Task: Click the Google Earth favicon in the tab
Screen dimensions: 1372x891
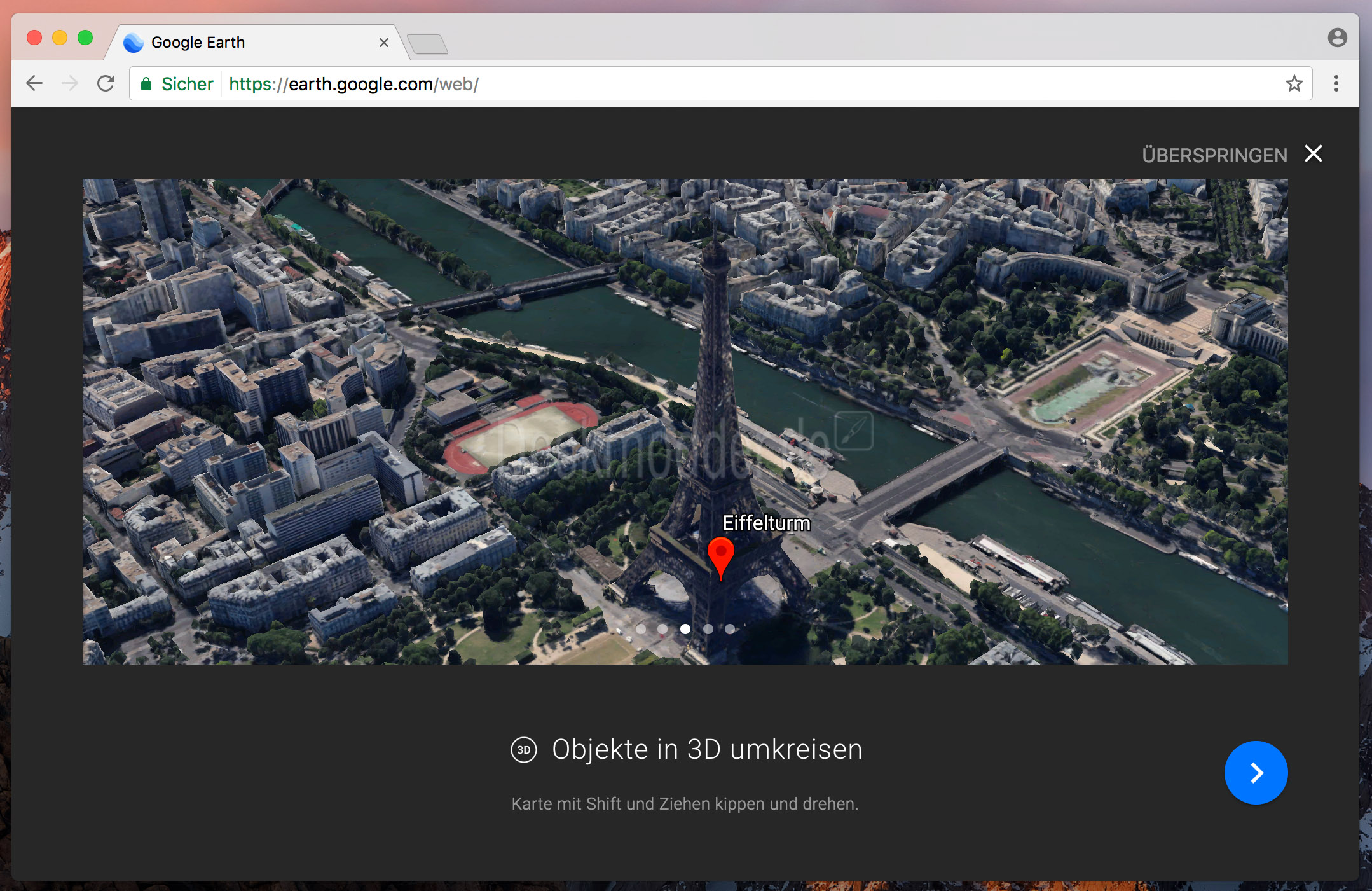Action: tap(134, 43)
